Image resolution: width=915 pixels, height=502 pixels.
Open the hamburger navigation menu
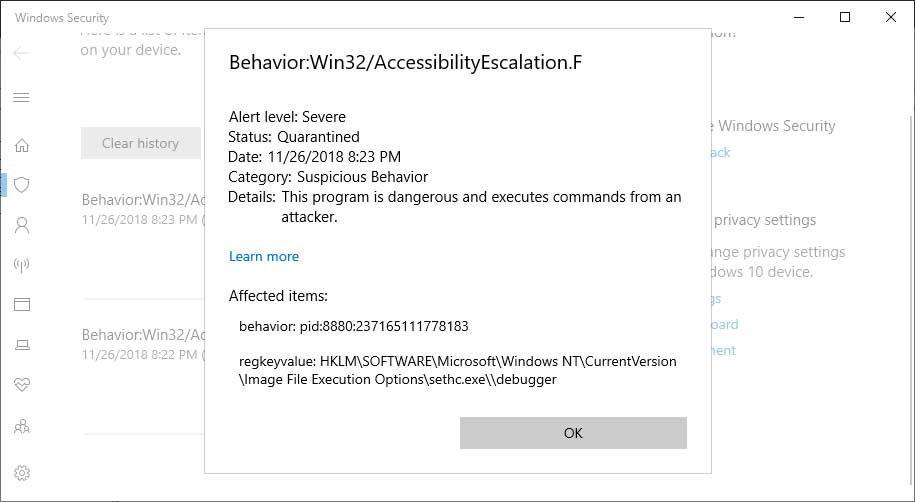click(x=22, y=97)
